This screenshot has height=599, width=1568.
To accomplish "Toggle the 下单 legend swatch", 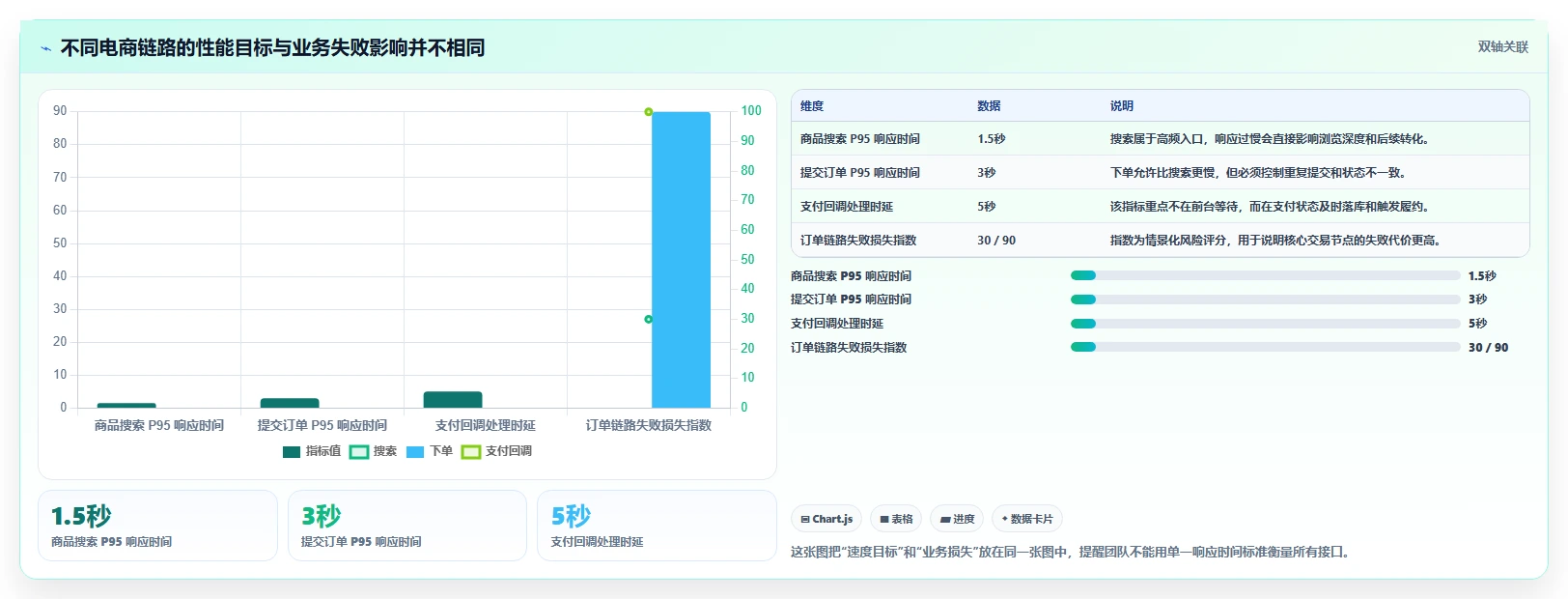I will pyautogui.click(x=415, y=451).
